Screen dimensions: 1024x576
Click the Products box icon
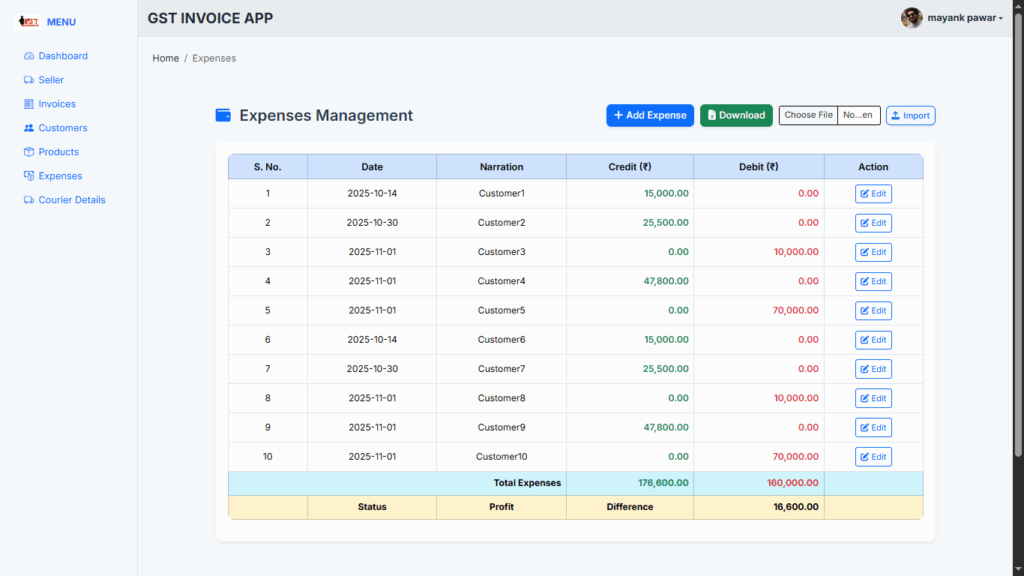point(29,152)
